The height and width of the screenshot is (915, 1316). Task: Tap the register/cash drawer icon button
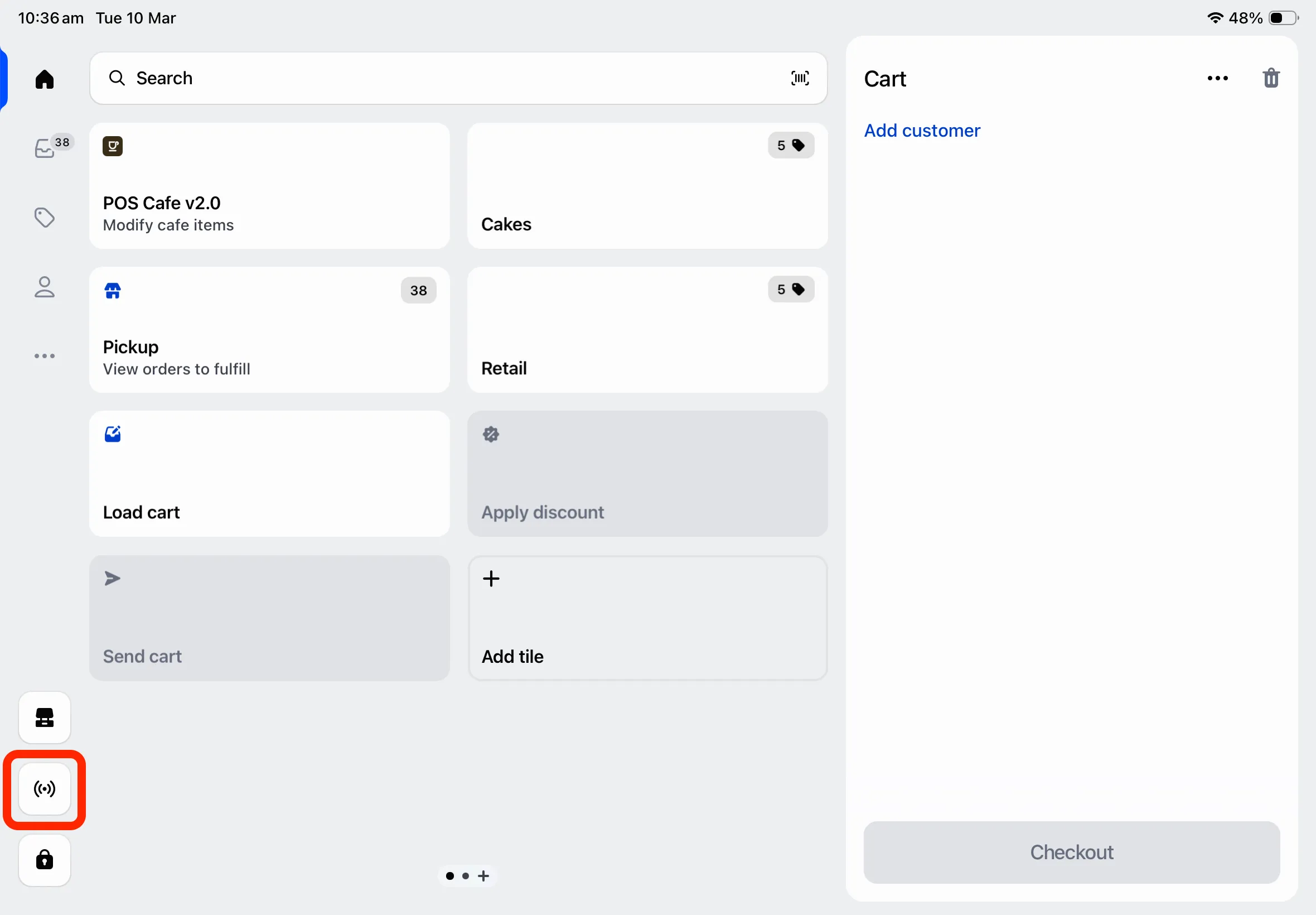click(x=45, y=717)
